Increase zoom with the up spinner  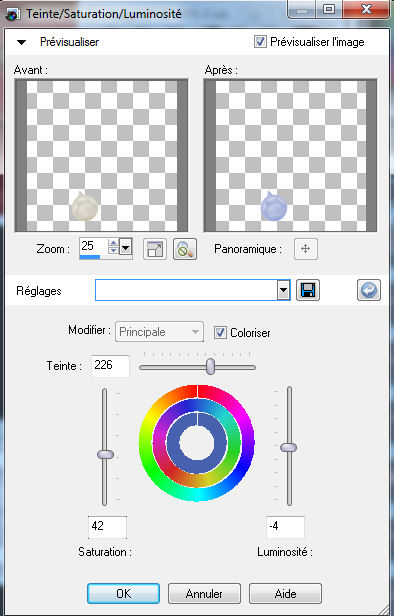tap(114, 244)
